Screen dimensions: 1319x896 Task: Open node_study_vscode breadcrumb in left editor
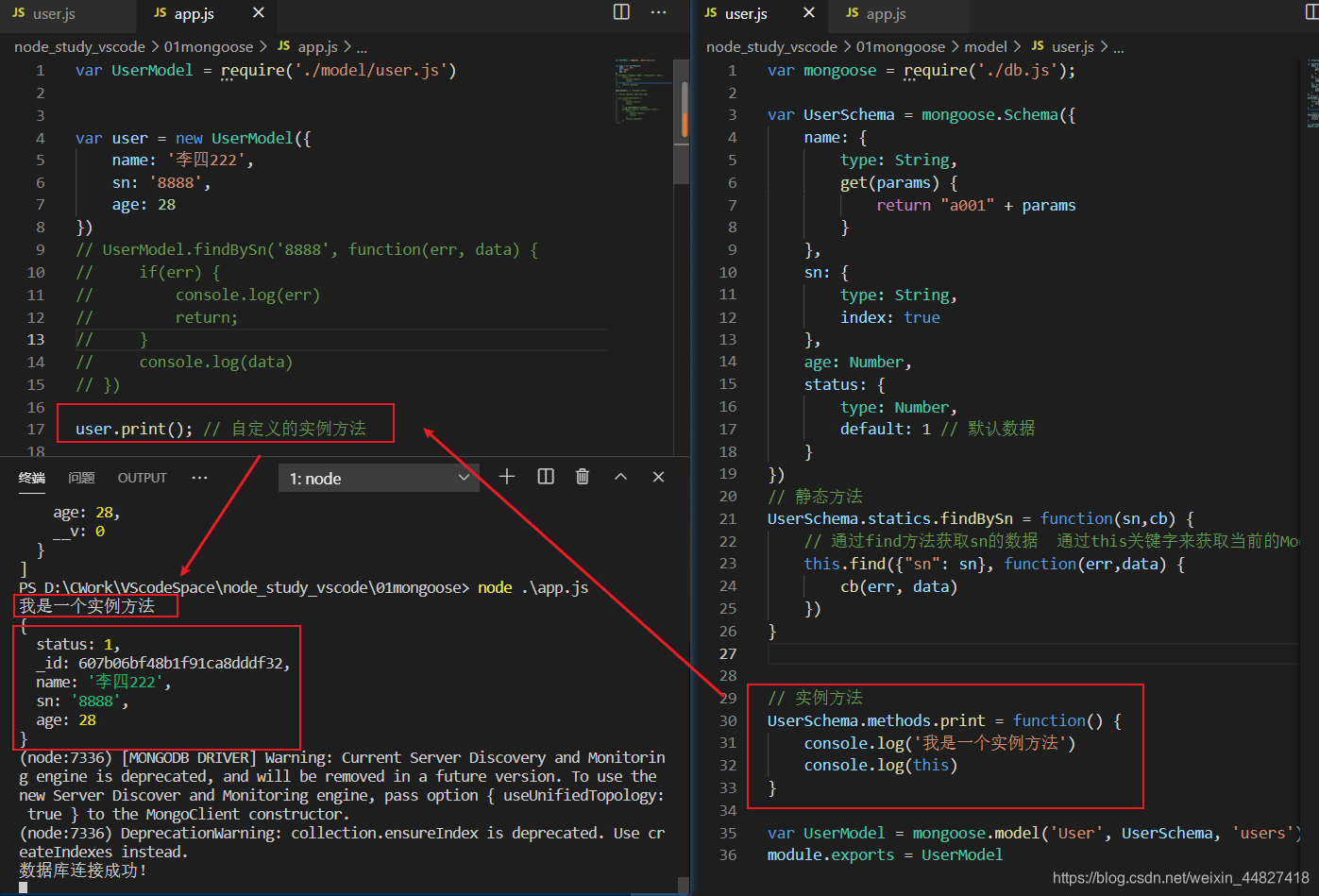click(x=79, y=46)
